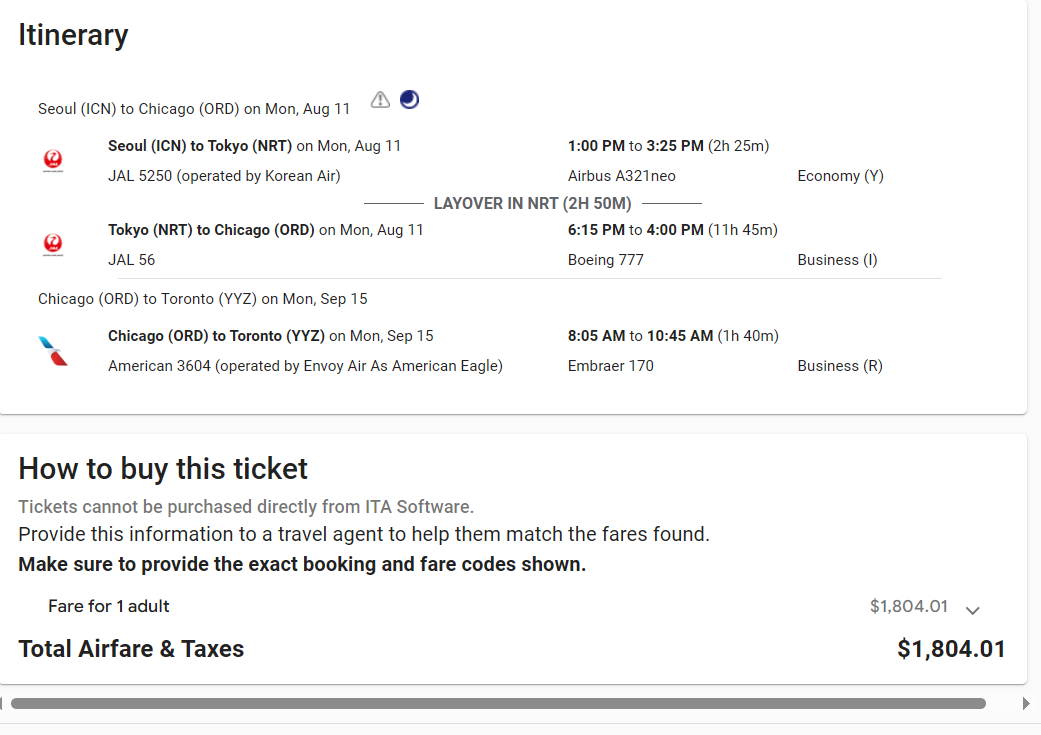Screen dimensions: 1041x735
Task: Click the JAL logo on the Seoul to Tokyo flight
Action: click(x=53, y=160)
